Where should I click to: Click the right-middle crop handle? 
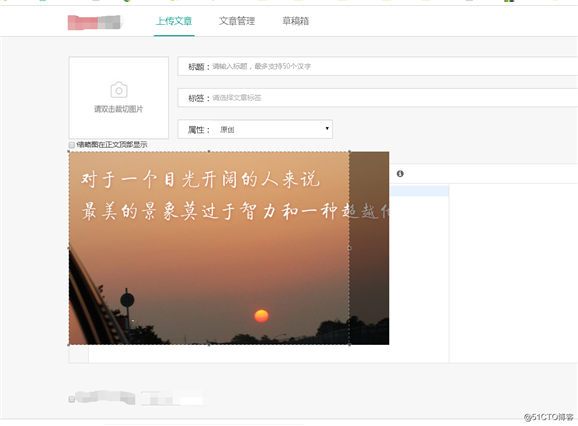tap(349, 248)
